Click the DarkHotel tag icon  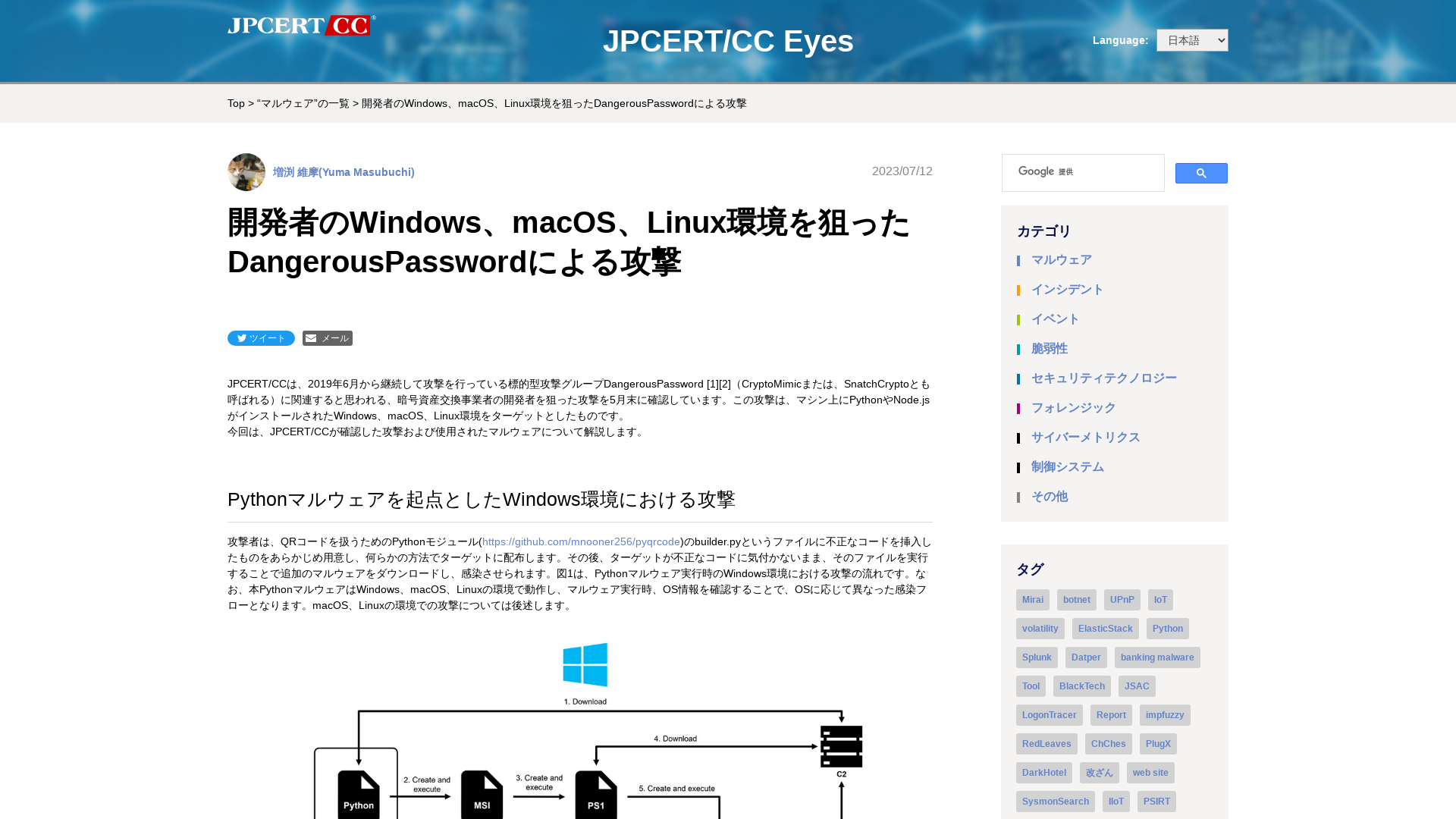pos(1044,772)
